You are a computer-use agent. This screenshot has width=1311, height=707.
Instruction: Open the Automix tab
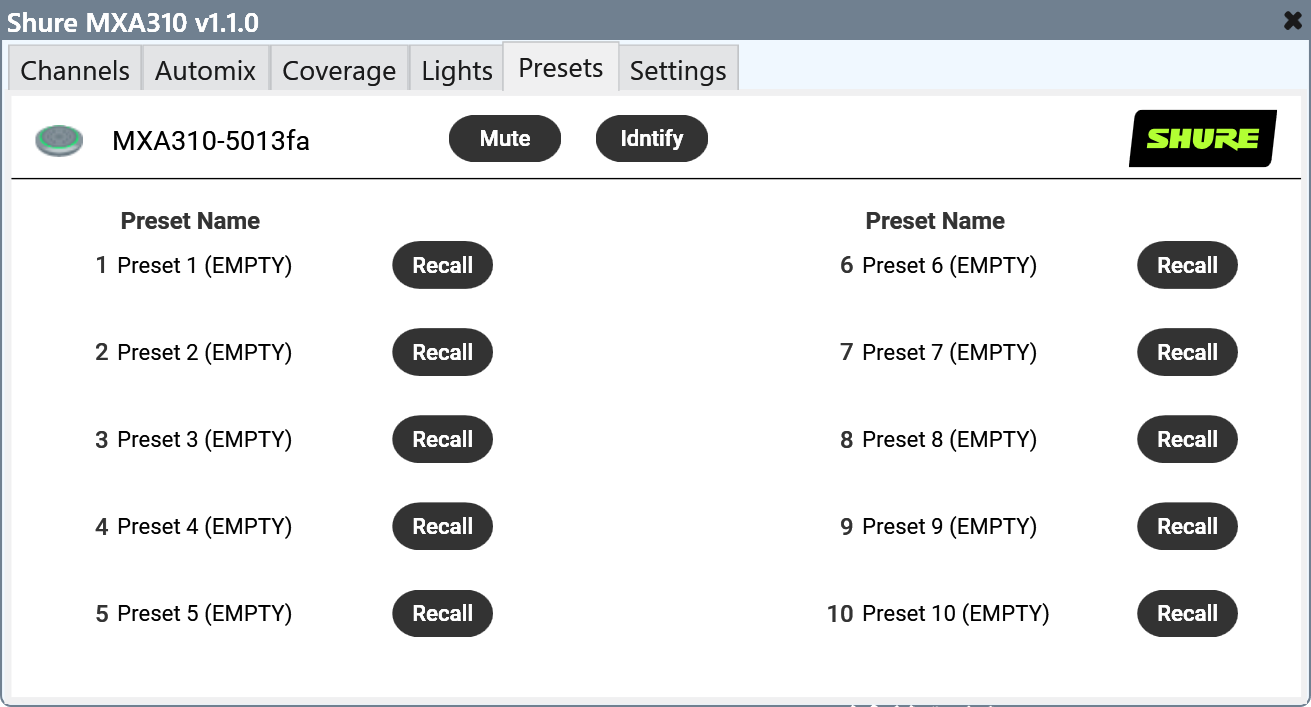point(206,70)
